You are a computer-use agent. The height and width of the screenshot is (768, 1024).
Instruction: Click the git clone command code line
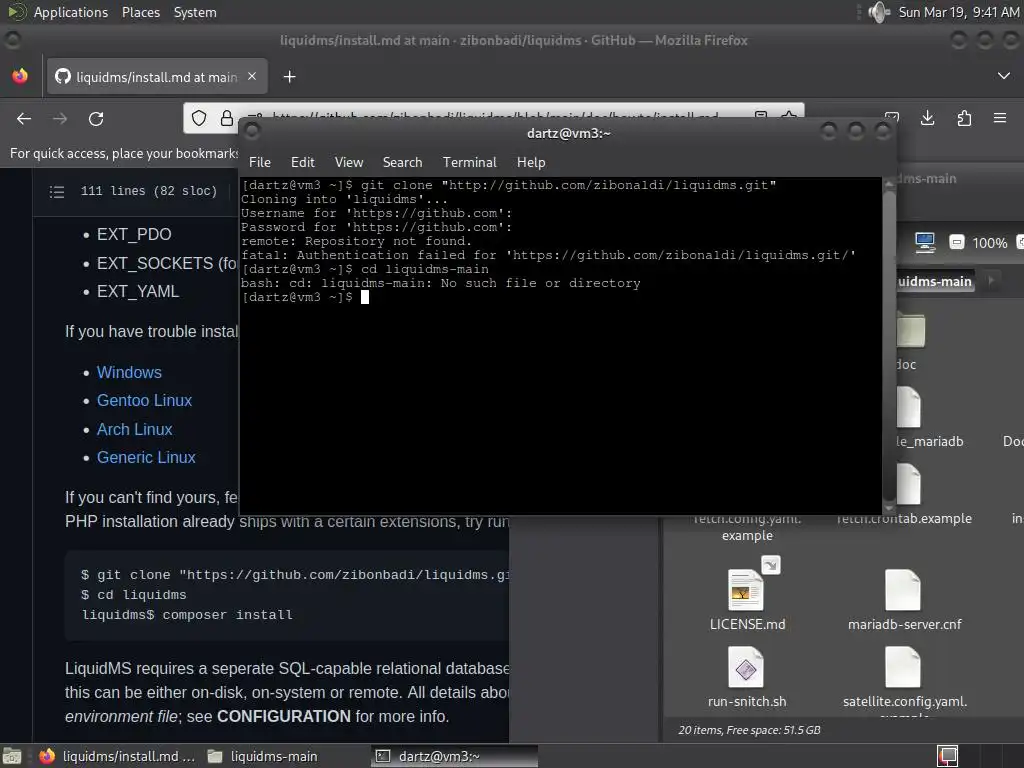(295, 575)
